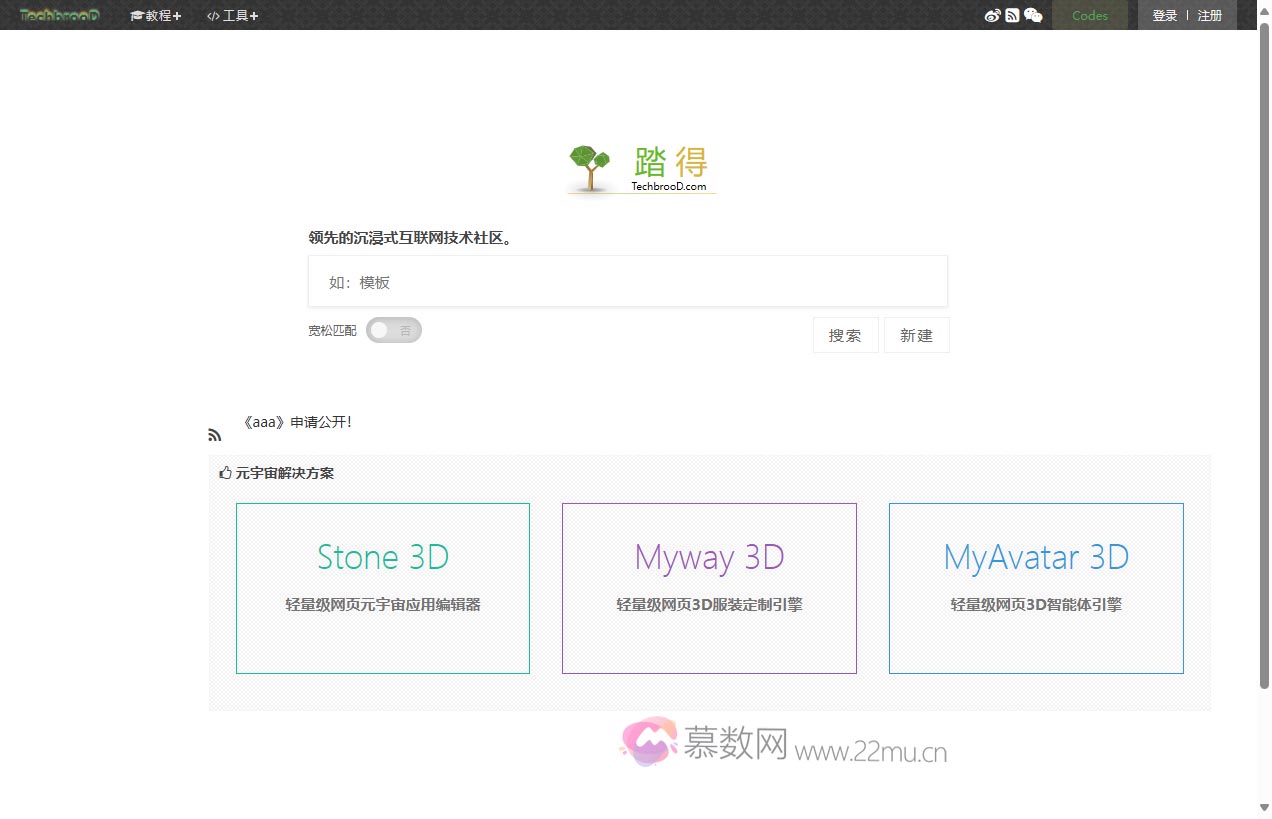Open the Stone 3D card

point(383,588)
